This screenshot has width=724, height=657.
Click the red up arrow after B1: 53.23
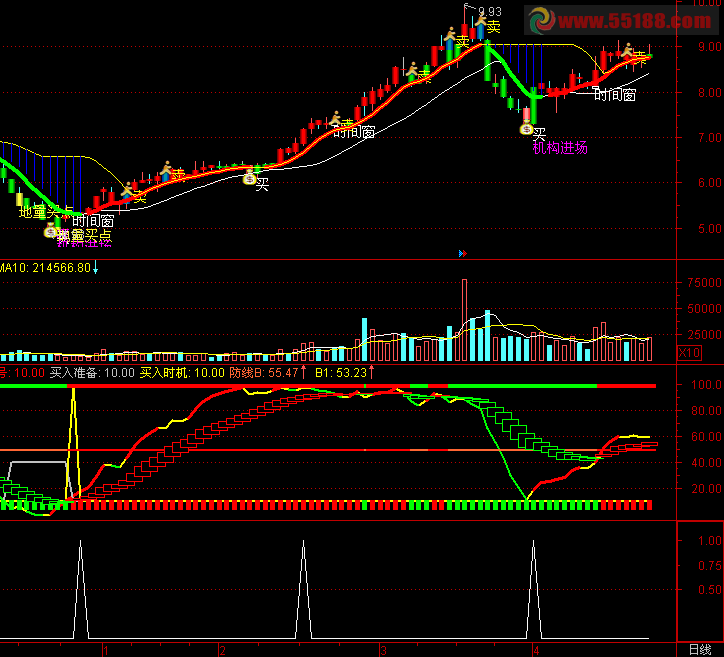[371, 372]
